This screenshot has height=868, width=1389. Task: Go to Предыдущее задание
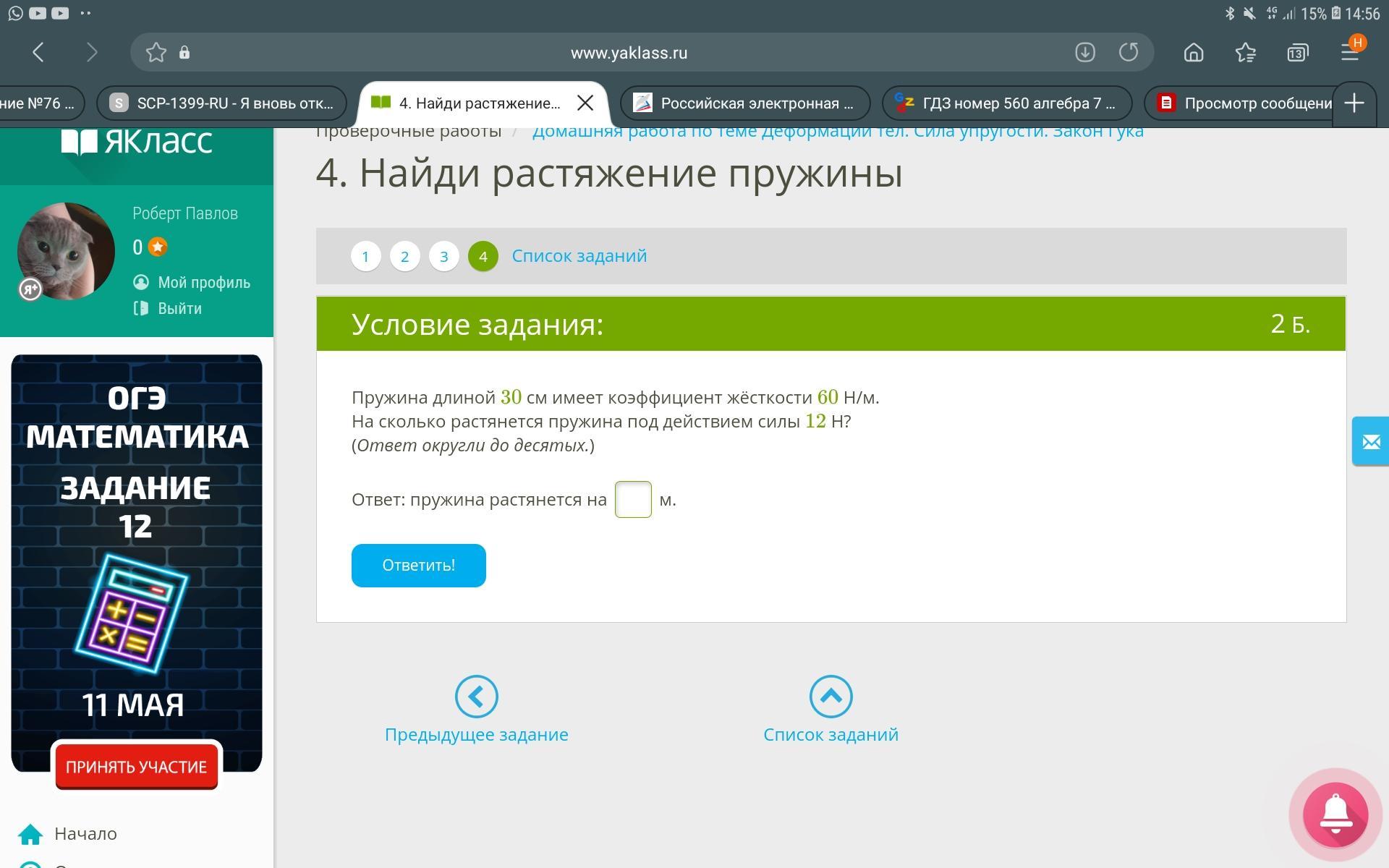[x=476, y=710]
